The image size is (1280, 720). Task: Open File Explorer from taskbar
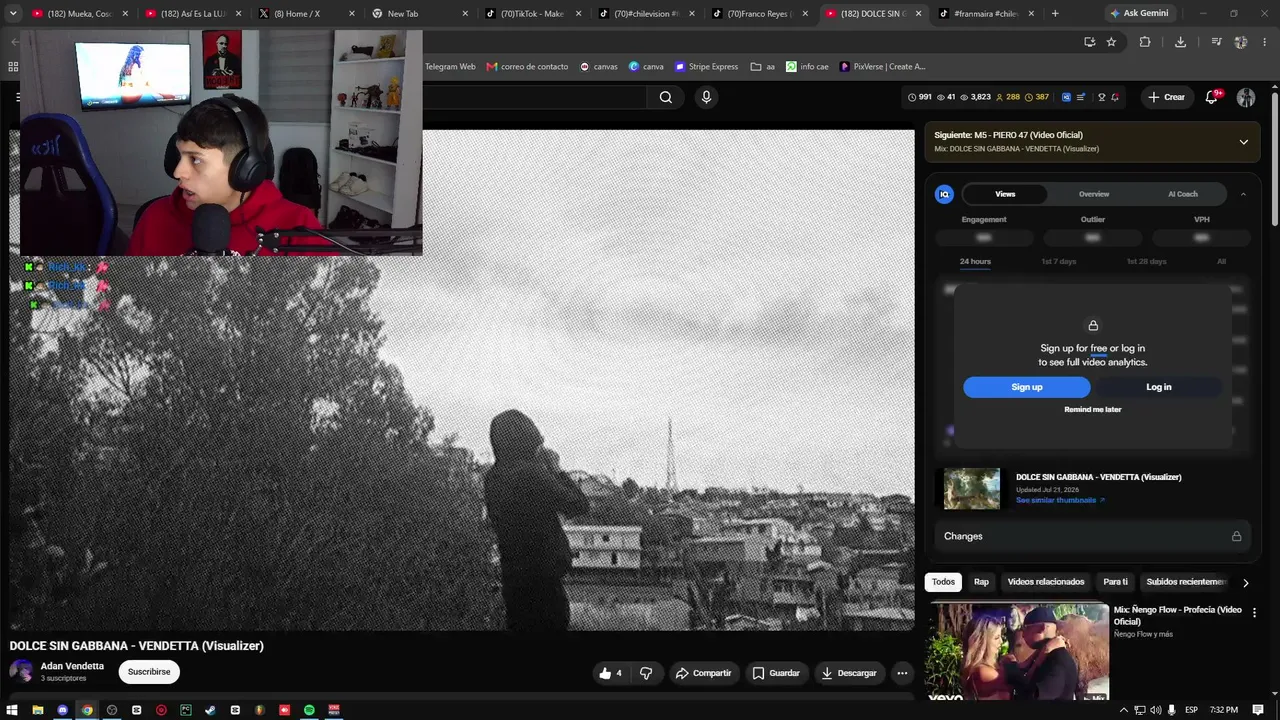[38, 710]
